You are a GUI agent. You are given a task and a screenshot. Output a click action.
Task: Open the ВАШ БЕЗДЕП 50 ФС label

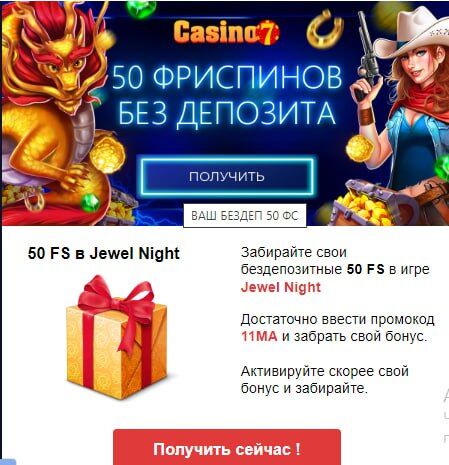pyautogui.click(x=245, y=216)
